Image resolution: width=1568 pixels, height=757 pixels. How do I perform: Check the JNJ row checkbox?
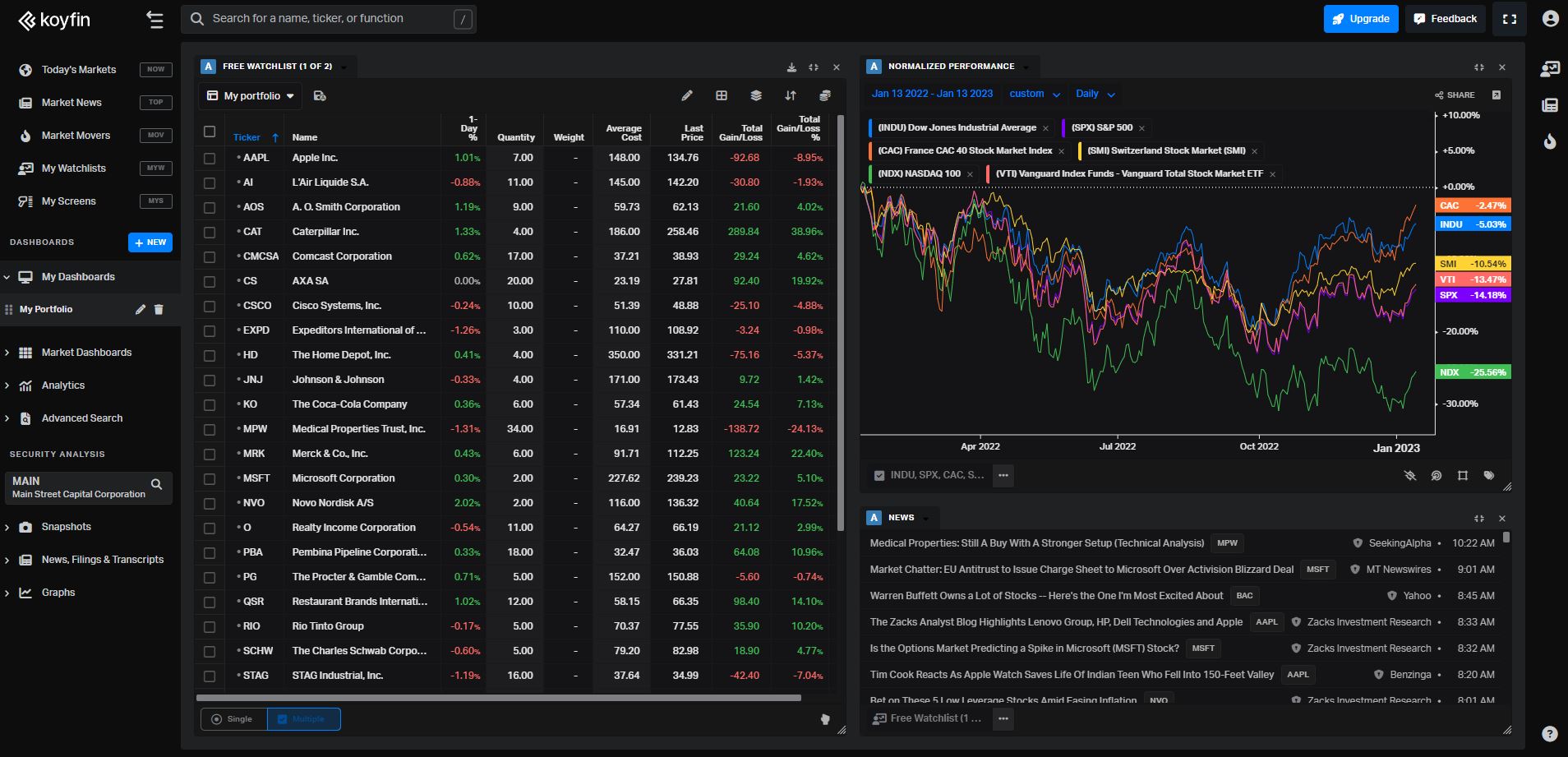pos(210,380)
